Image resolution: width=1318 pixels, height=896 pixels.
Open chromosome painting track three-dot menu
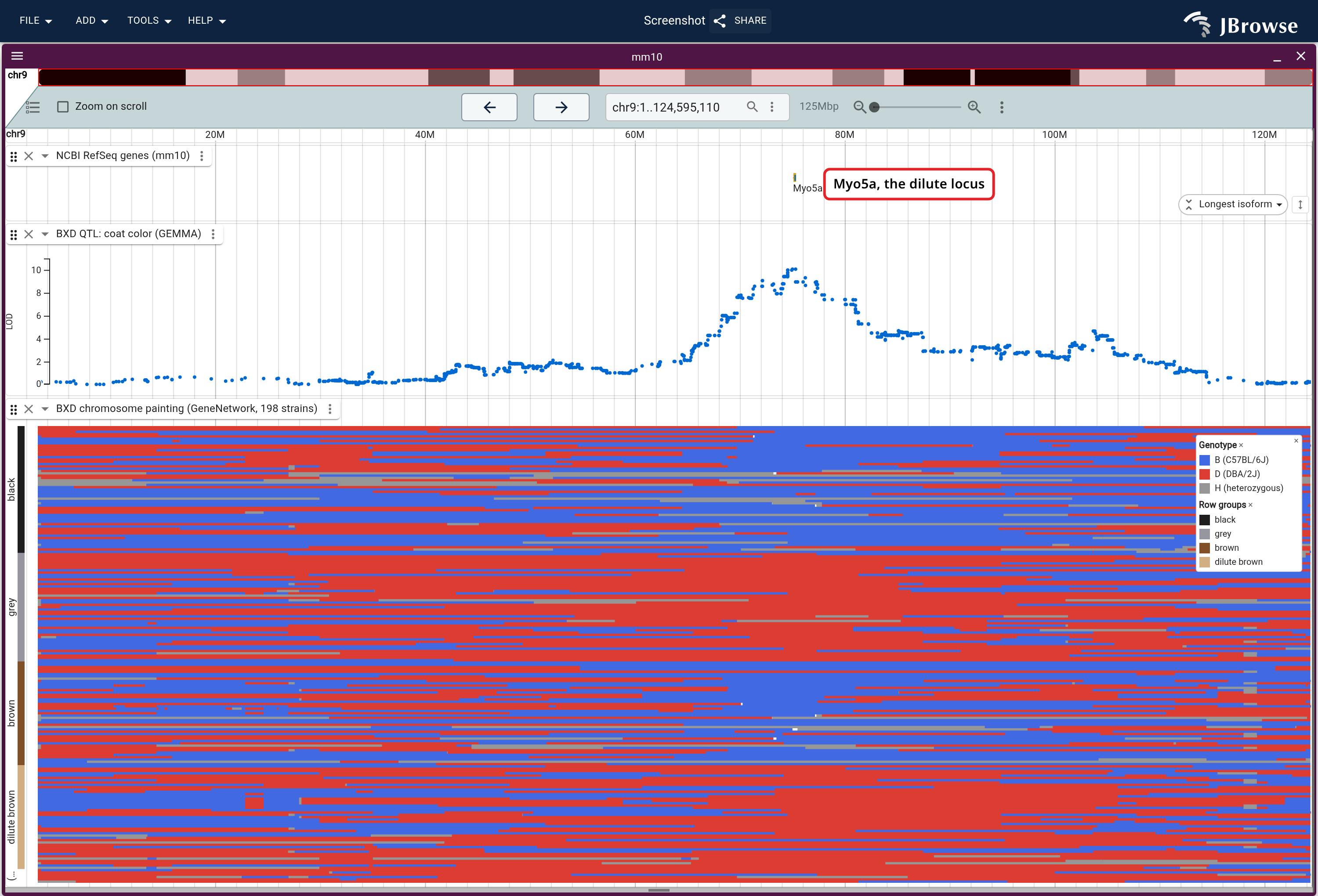pyautogui.click(x=329, y=409)
